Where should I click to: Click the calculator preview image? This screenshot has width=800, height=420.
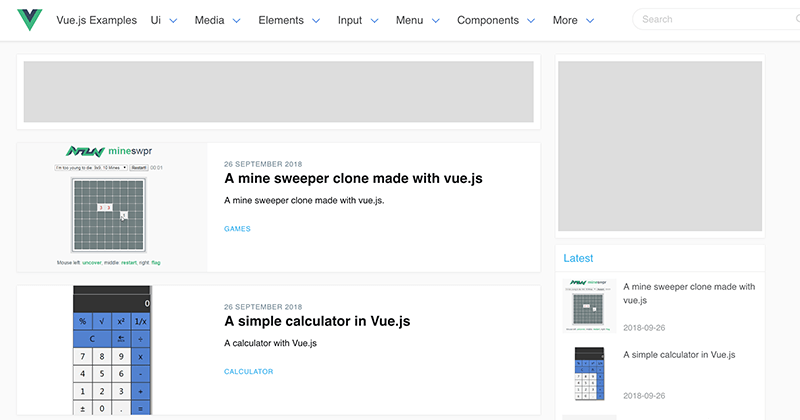click(x=112, y=350)
